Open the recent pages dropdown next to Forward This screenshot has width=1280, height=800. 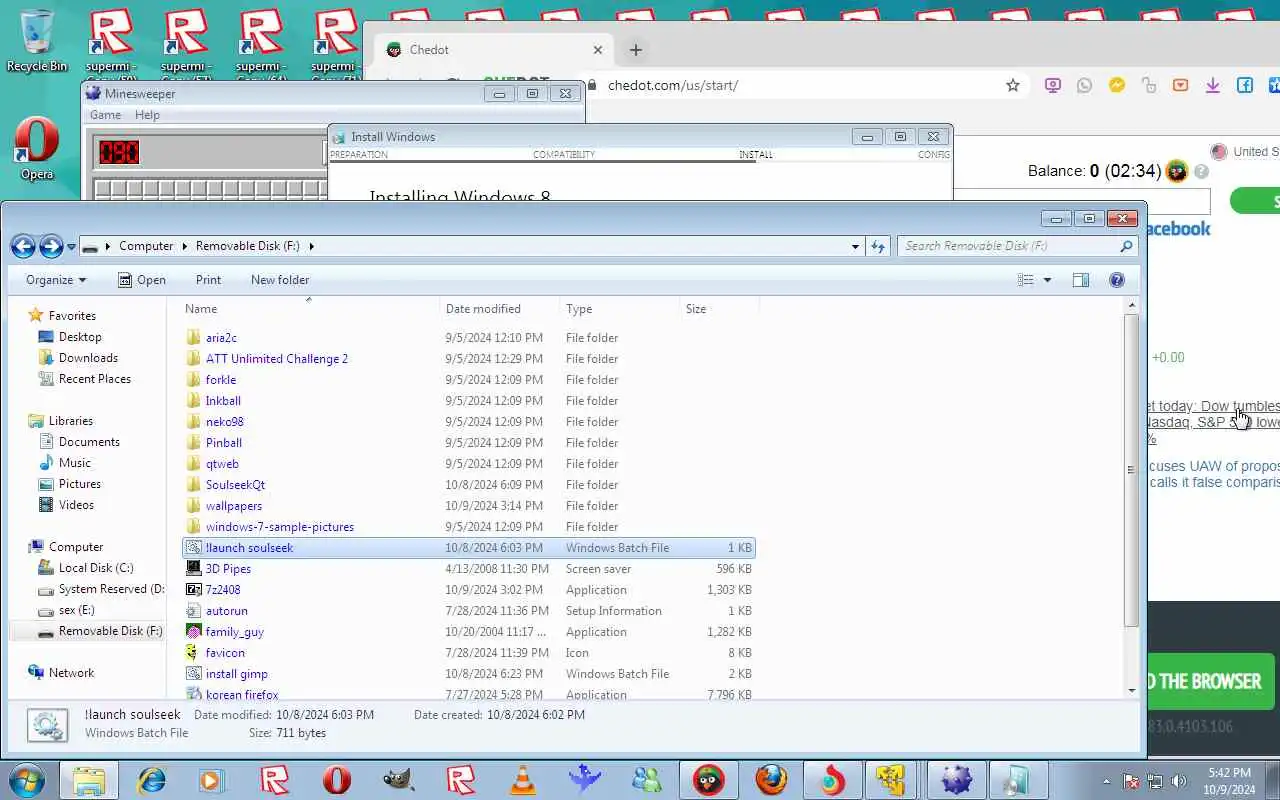[x=71, y=247]
